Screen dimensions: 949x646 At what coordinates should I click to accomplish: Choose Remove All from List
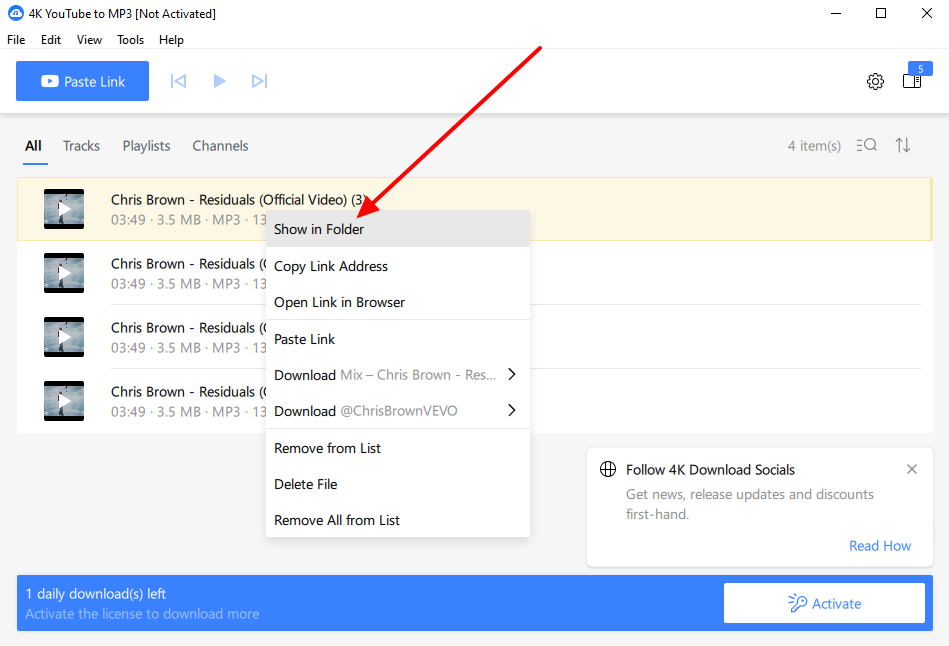click(398, 520)
